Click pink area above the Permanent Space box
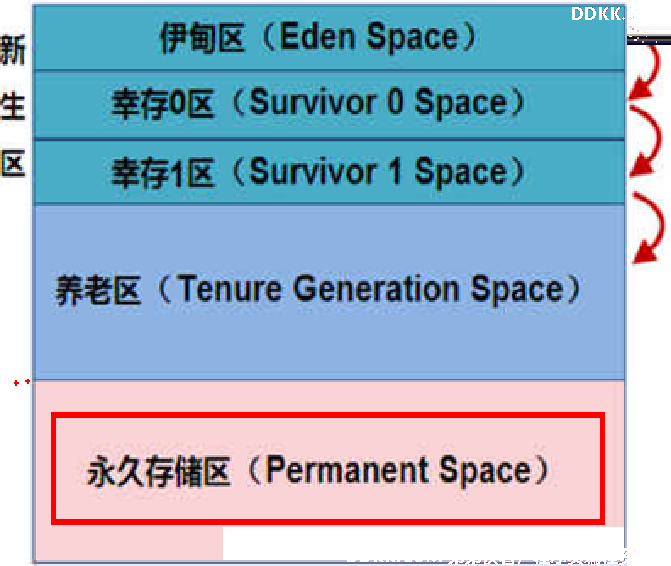The image size is (671, 566). (329, 396)
